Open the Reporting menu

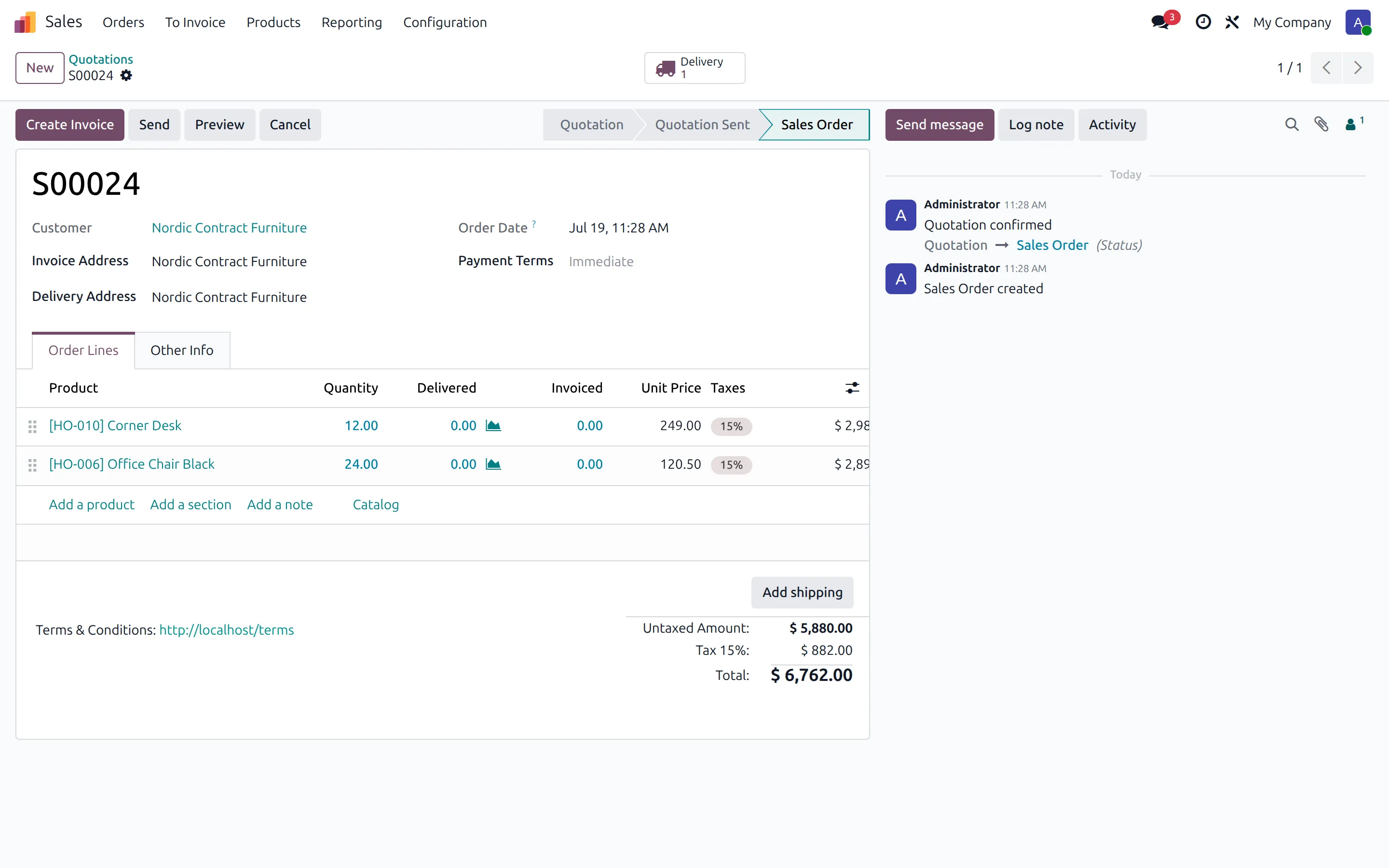tap(351, 22)
